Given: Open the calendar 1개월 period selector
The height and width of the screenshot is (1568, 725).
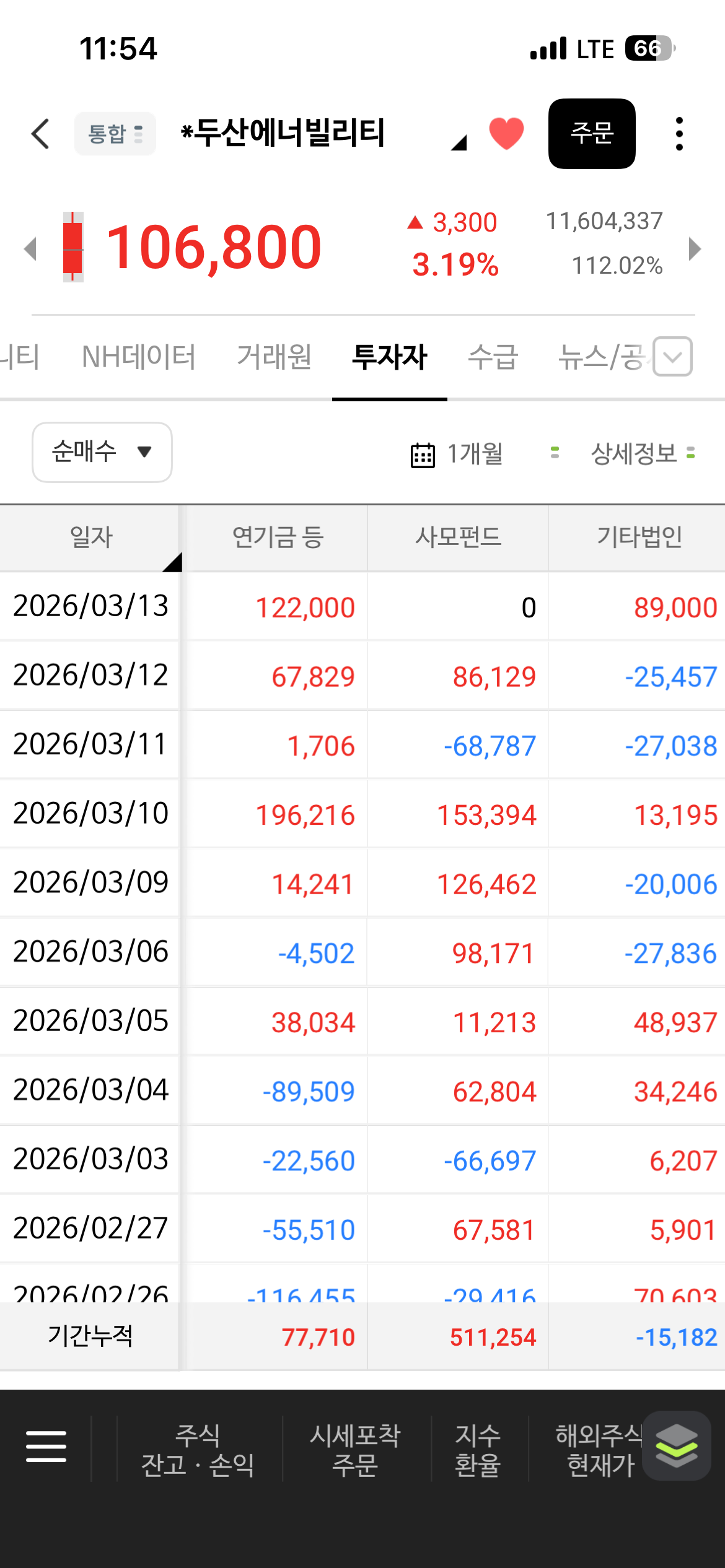Looking at the screenshot, I should click(x=457, y=454).
